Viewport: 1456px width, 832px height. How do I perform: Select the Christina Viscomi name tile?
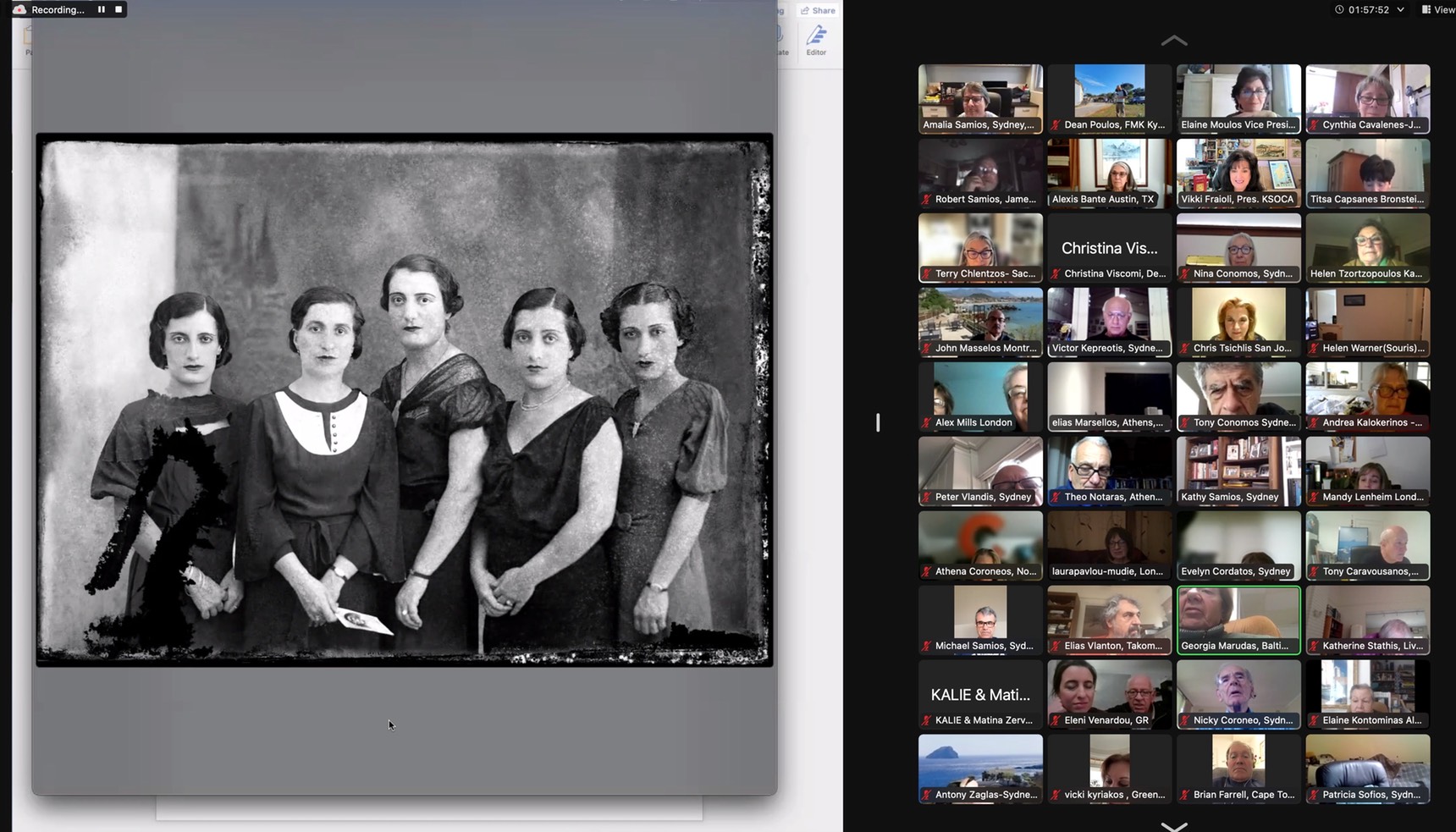1109,247
